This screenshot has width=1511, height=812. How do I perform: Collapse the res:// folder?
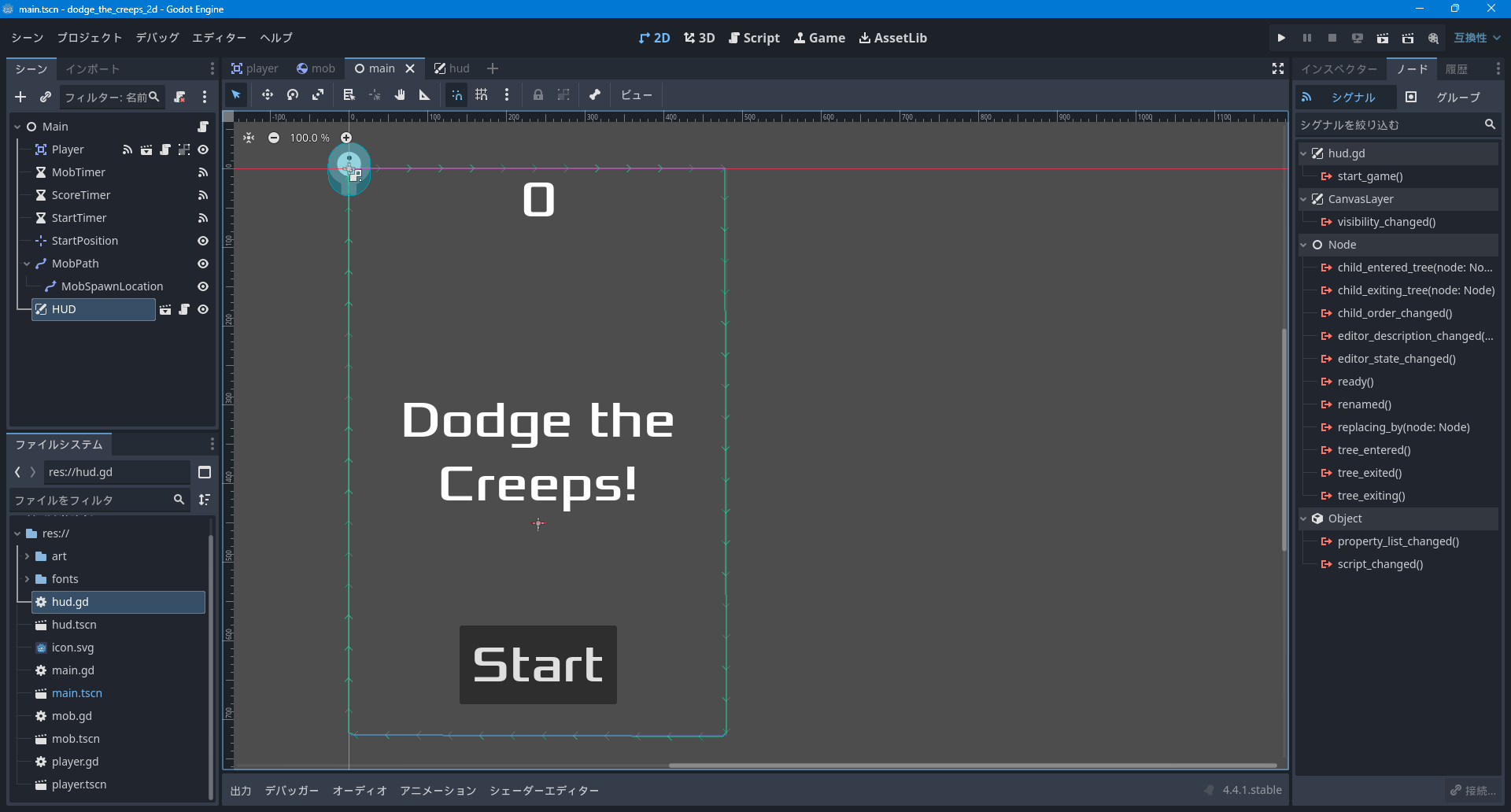point(17,533)
